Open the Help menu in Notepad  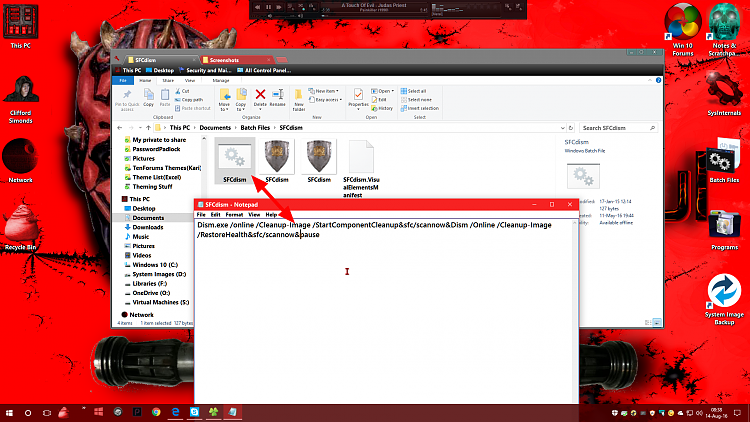(x=271, y=215)
